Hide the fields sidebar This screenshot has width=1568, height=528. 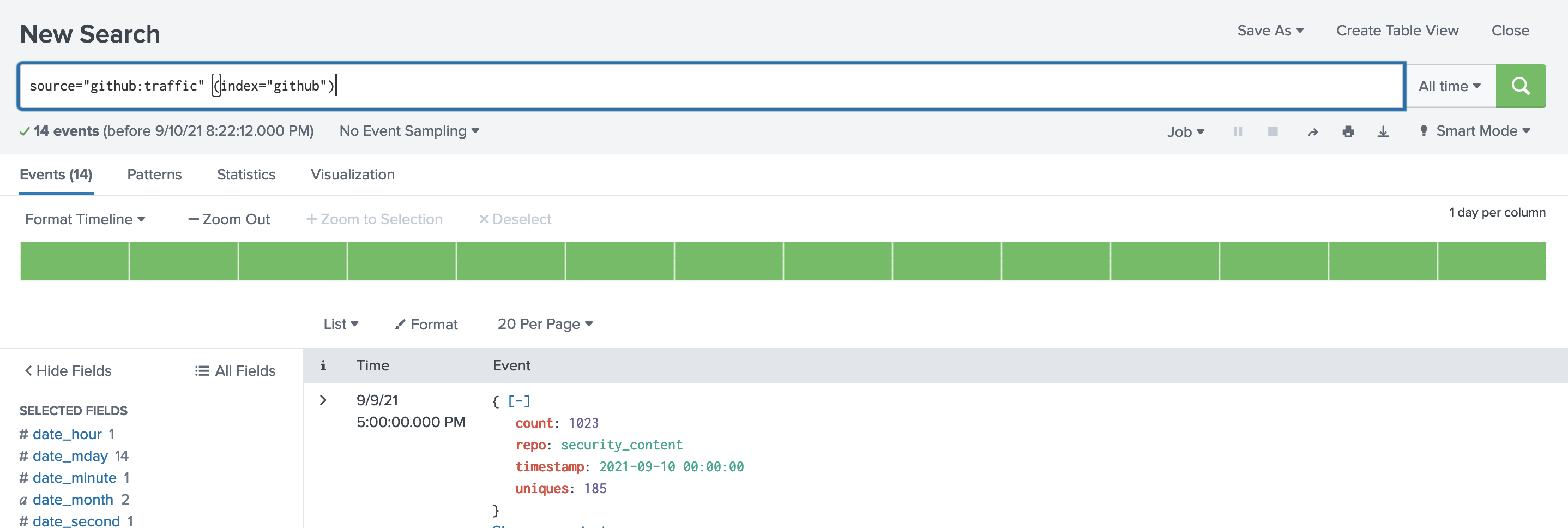68,371
